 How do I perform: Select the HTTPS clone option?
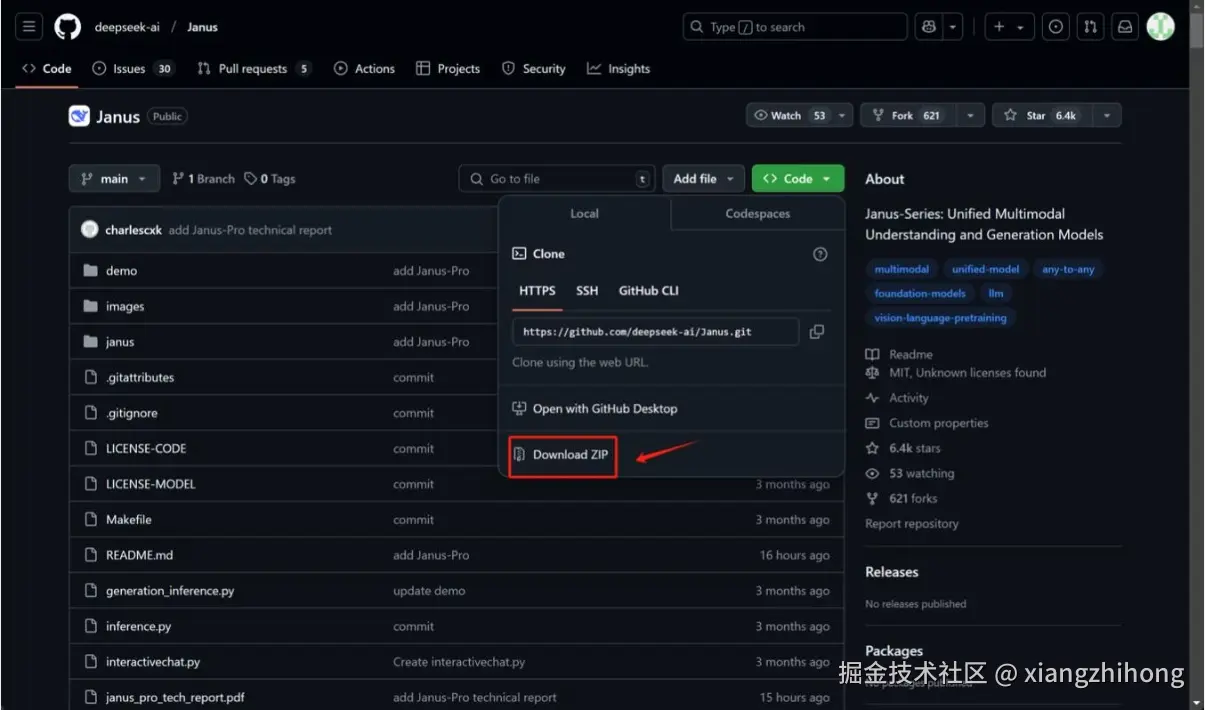(537, 291)
